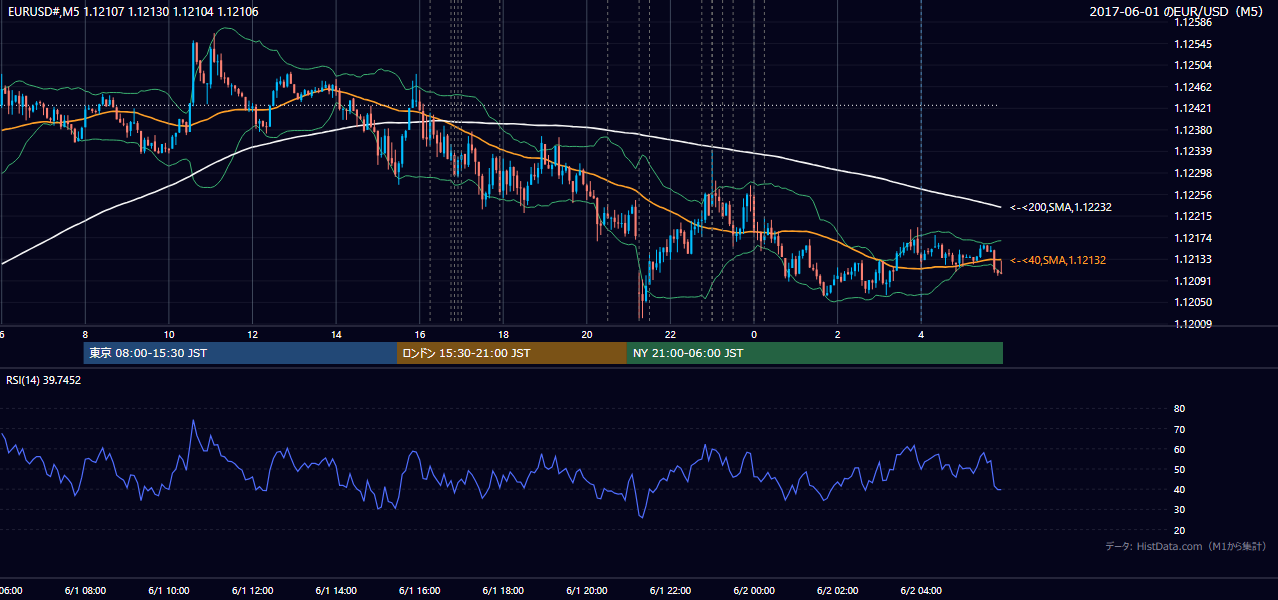Click hour label 22 under price chart
This screenshot has width=1278, height=600.
click(670, 334)
